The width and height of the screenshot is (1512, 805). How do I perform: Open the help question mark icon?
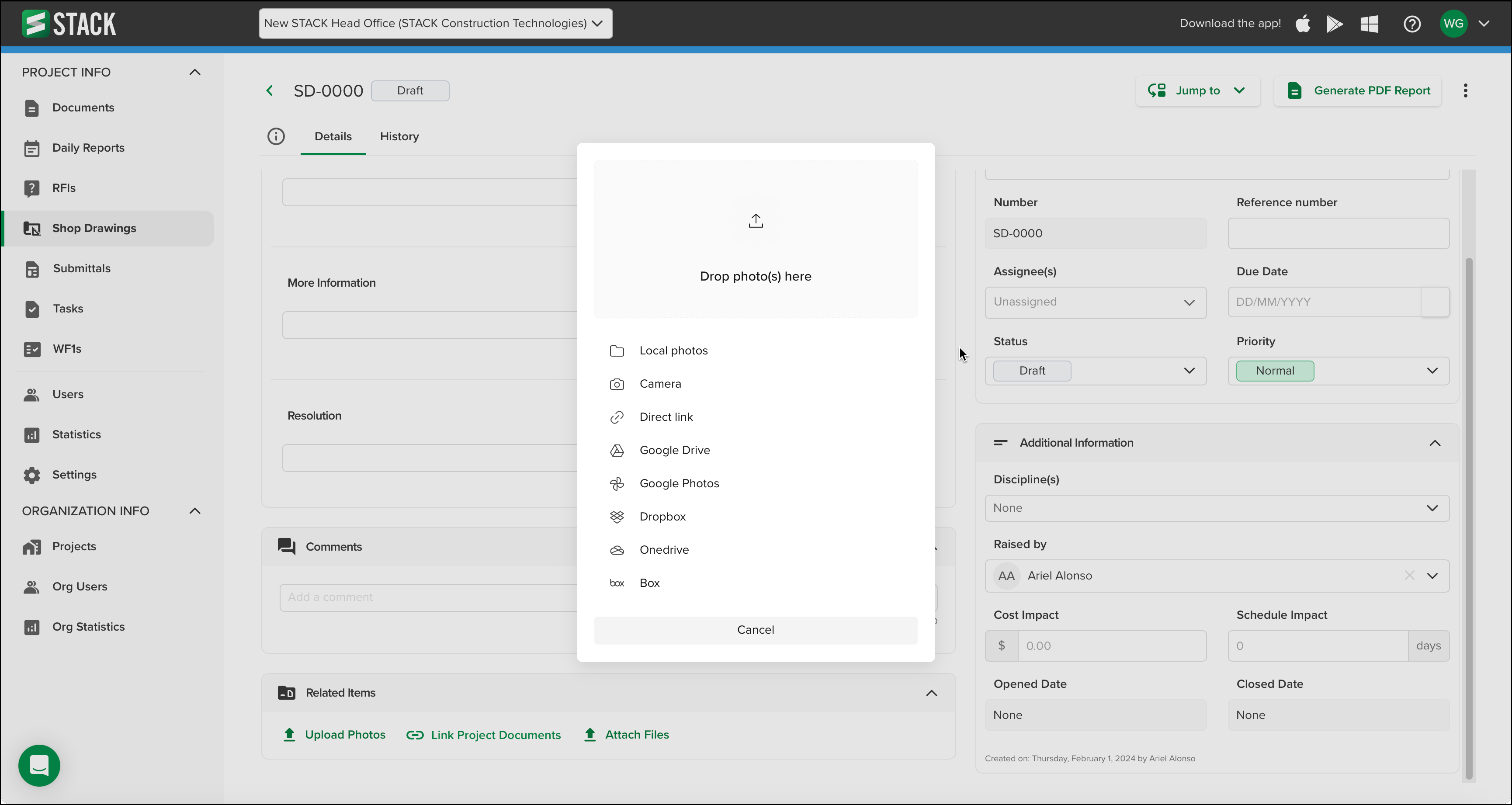pyautogui.click(x=1411, y=24)
